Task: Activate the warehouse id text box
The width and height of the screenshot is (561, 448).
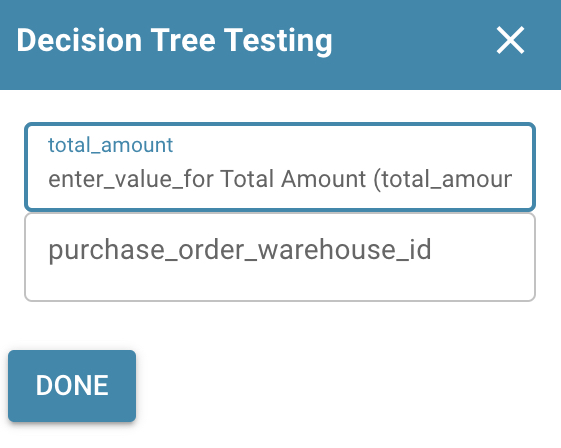Action: coord(280,257)
